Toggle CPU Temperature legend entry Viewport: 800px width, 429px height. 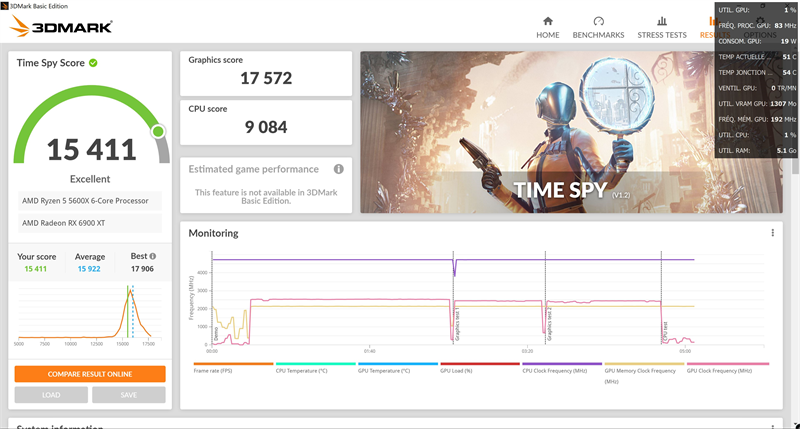[302, 371]
